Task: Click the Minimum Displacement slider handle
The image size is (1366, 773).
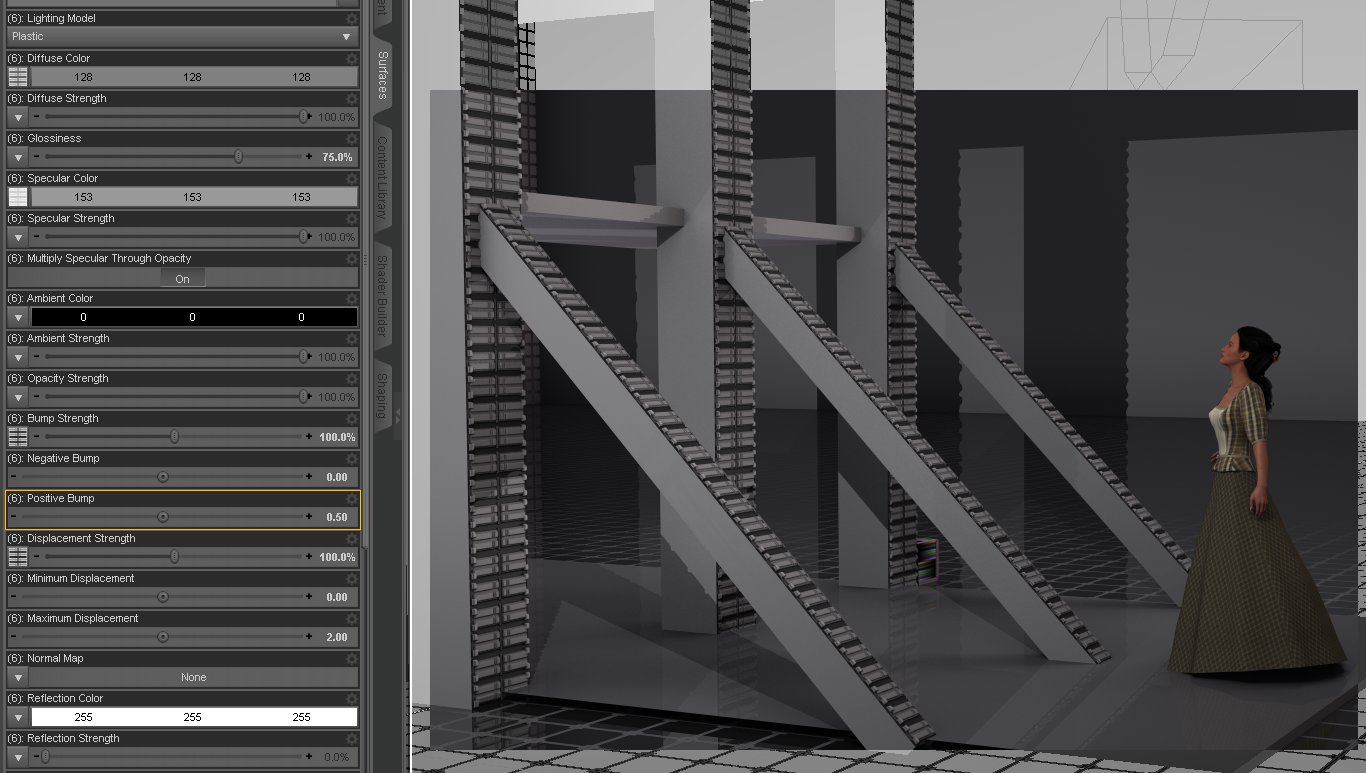Action: coord(163,597)
